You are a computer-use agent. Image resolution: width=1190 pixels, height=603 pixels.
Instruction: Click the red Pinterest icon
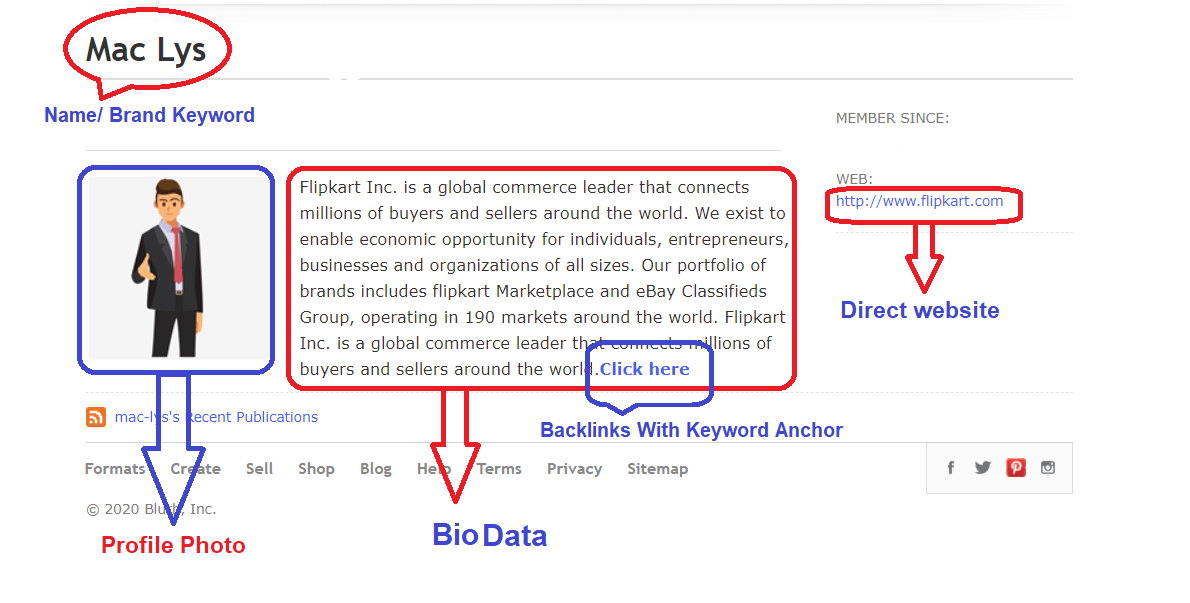(1016, 467)
